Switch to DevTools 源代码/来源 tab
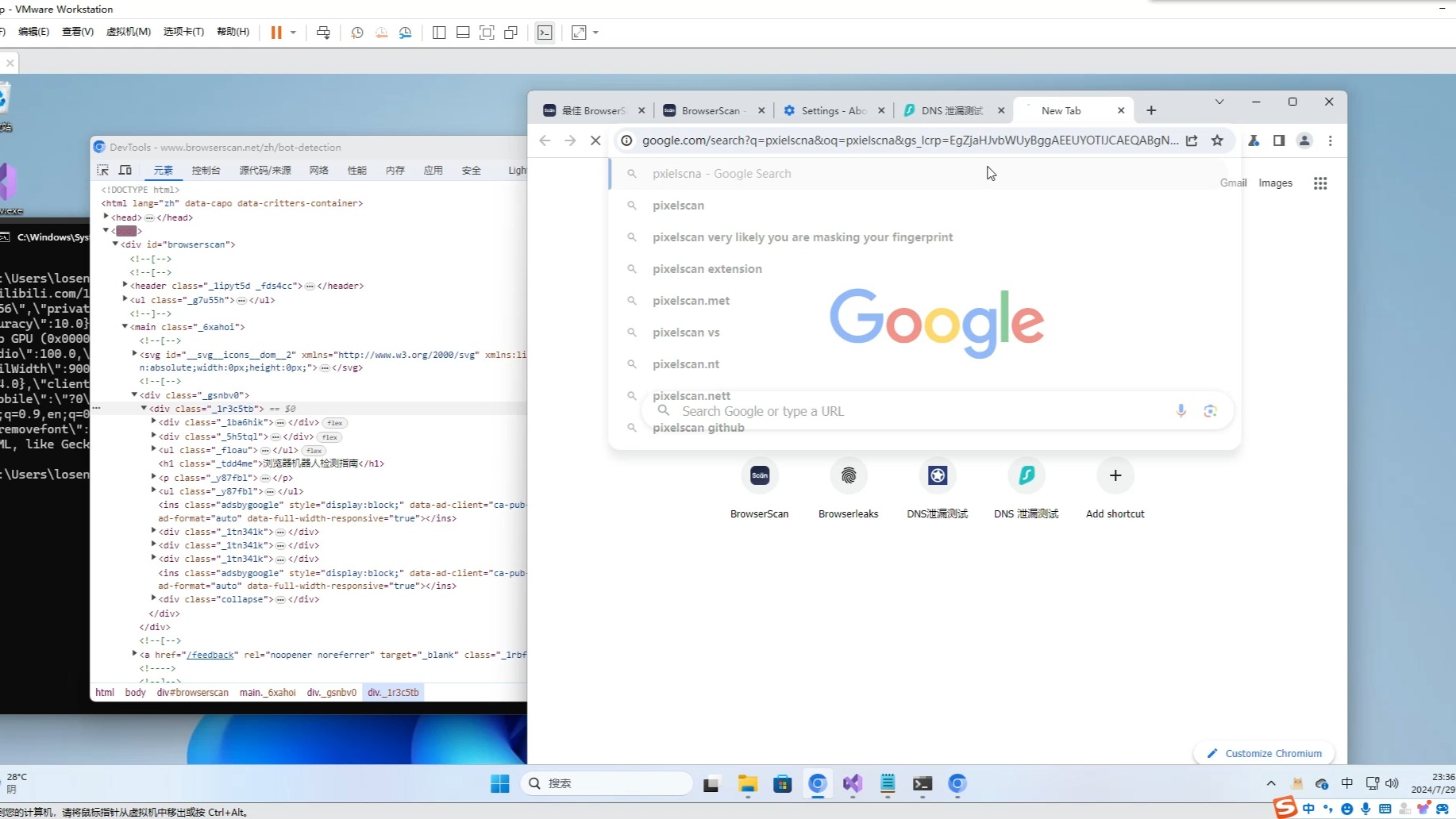Screen dimensions: 1456x819 tap(265, 171)
